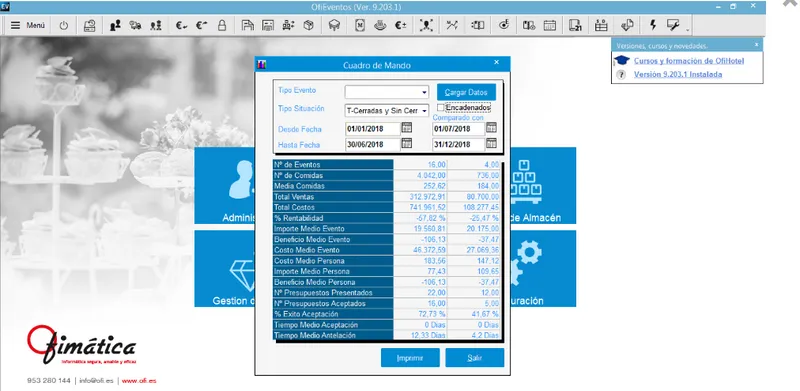Click the page numbered 21 icon

tap(576, 25)
